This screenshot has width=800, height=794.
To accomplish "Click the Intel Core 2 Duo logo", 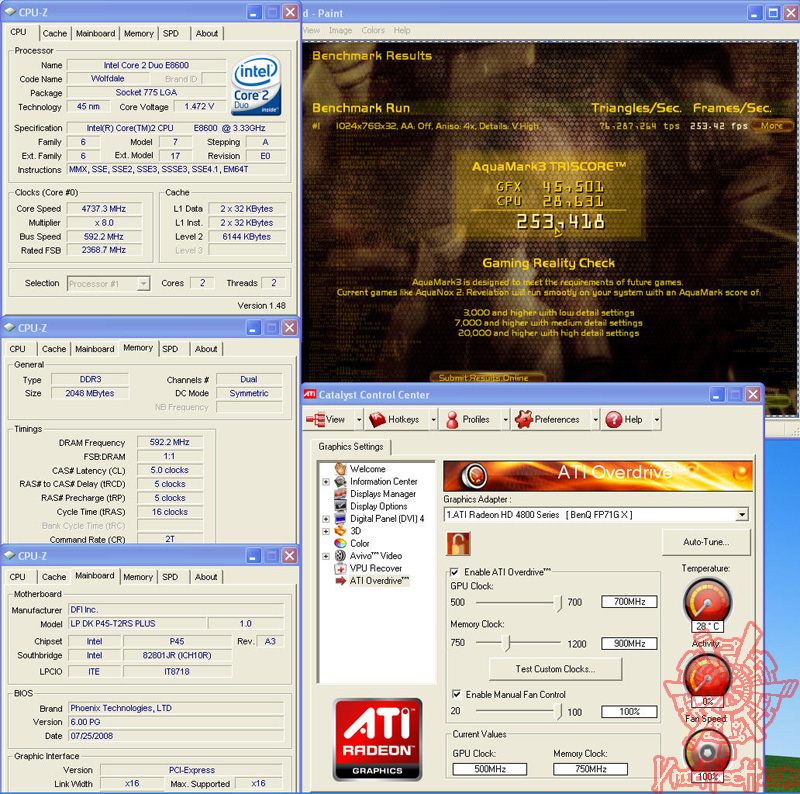I will click(x=256, y=85).
